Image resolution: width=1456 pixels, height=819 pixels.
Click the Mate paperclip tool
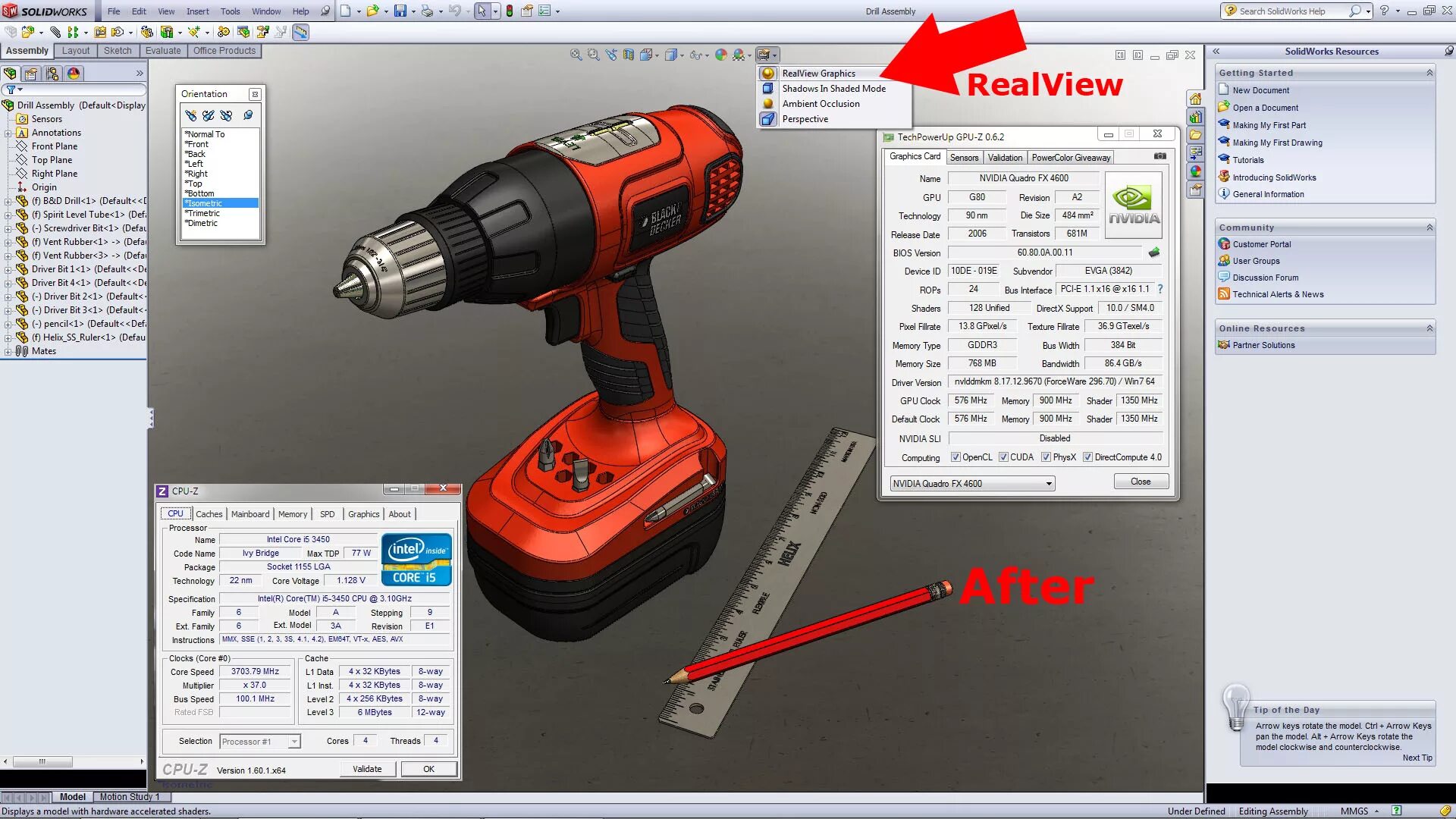pyautogui.click(x=55, y=32)
